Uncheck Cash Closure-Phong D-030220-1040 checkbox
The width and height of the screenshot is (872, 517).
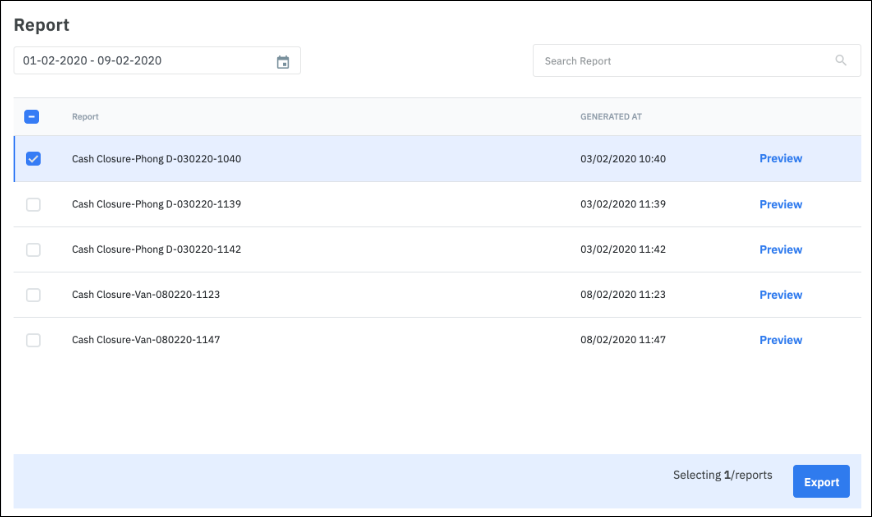[33, 159]
